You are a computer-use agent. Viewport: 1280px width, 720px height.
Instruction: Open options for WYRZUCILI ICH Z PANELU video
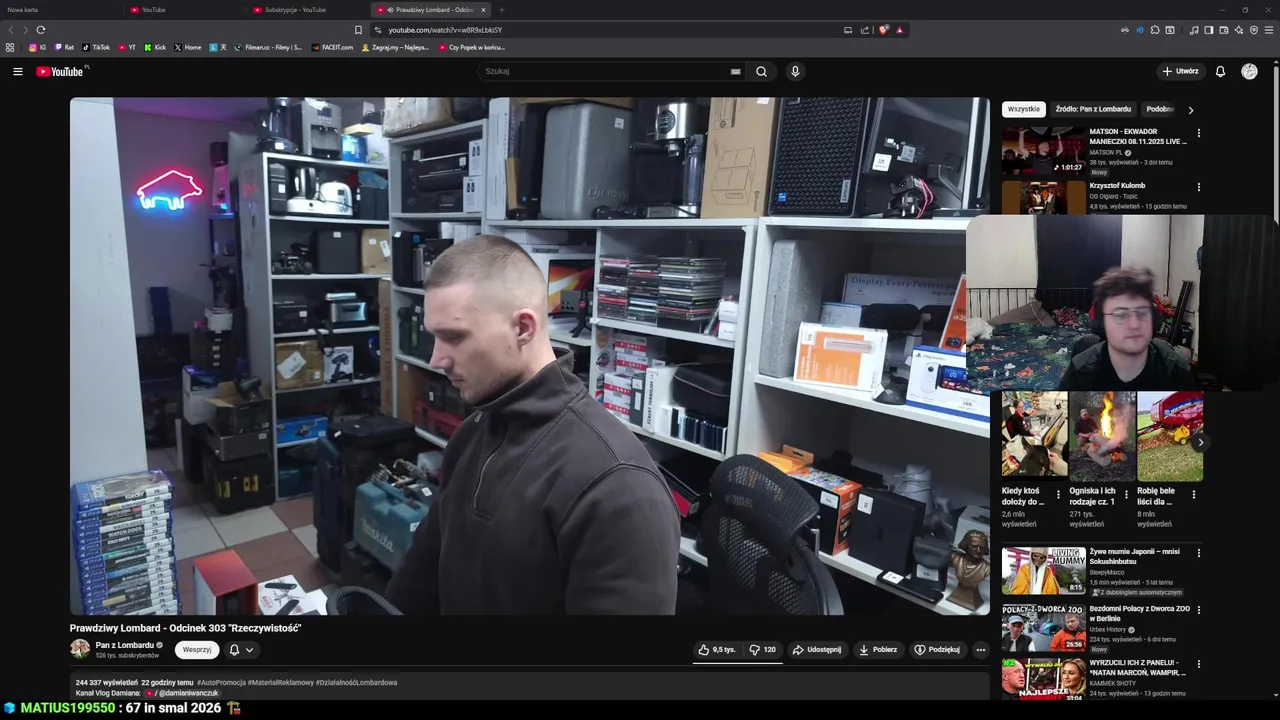point(1199,664)
